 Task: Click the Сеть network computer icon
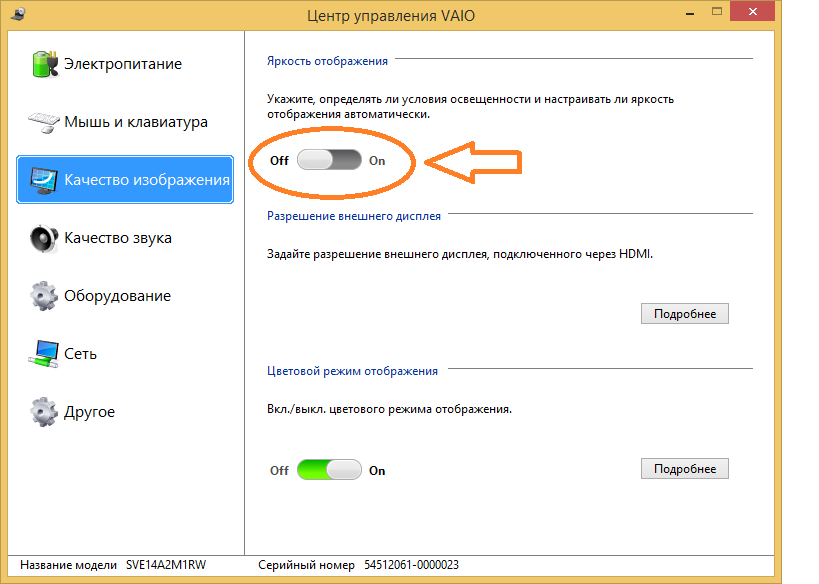(x=43, y=354)
